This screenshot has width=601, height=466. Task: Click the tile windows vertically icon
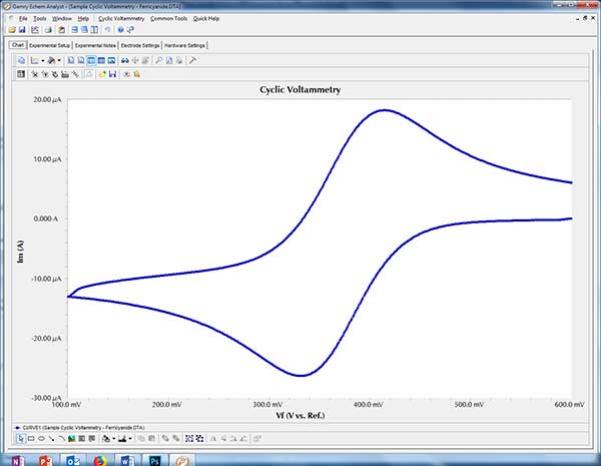pos(94,30)
